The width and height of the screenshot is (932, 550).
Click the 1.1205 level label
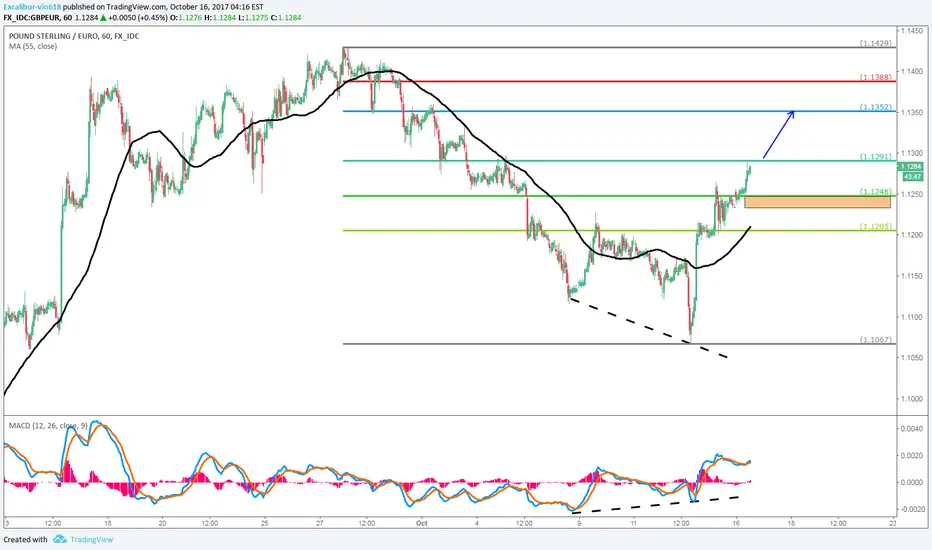(876, 227)
